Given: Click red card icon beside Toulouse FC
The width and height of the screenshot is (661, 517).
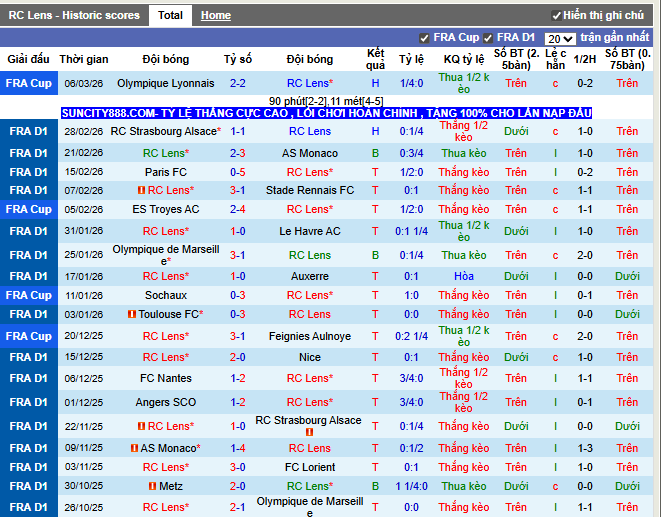Looking at the screenshot, I should pyautogui.click(x=131, y=314).
